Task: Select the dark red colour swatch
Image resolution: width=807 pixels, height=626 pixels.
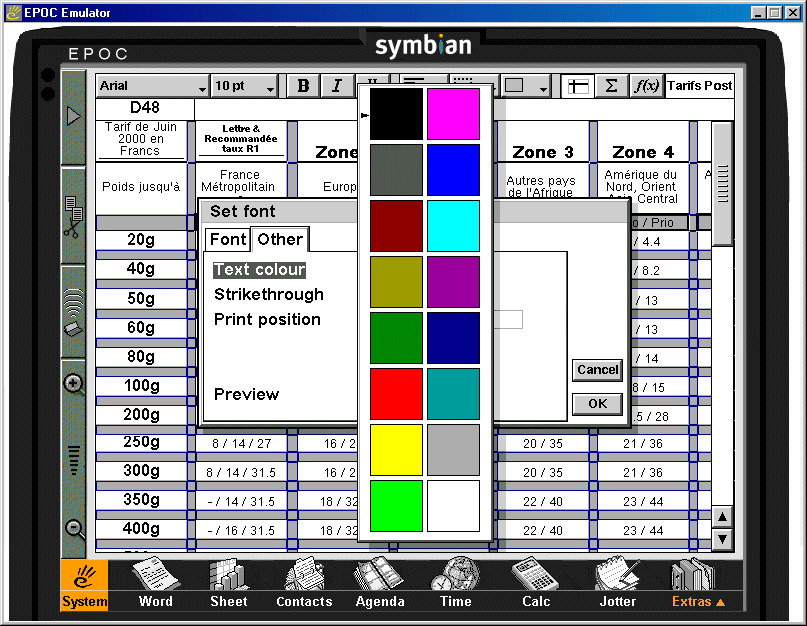Action: point(396,226)
